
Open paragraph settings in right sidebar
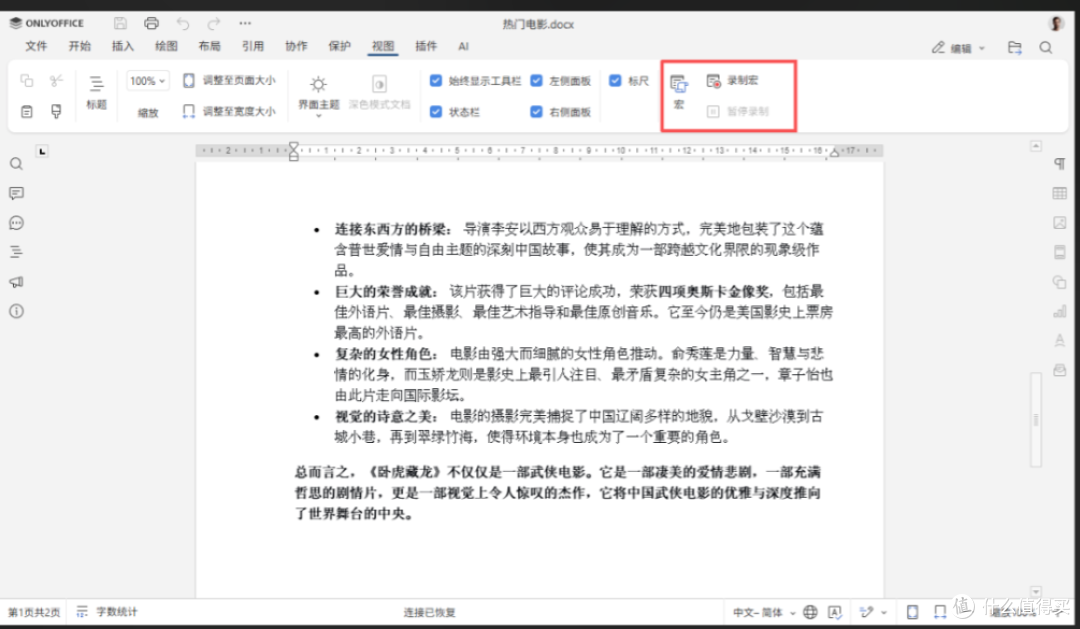pos(1059,164)
